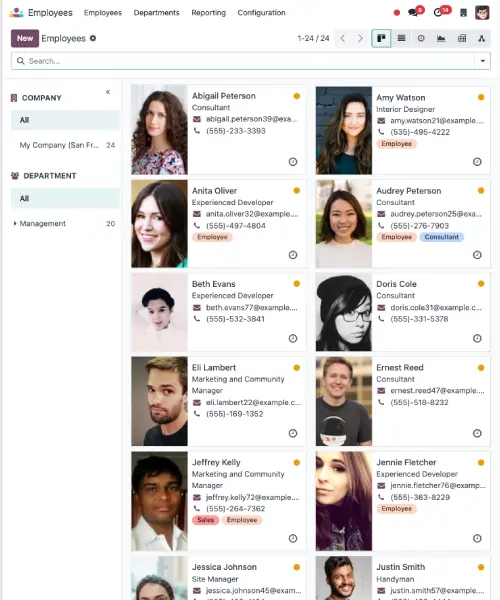The image size is (500, 600).
Task: Open the gear settings next to Employees title
Action: tap(93, 38)
